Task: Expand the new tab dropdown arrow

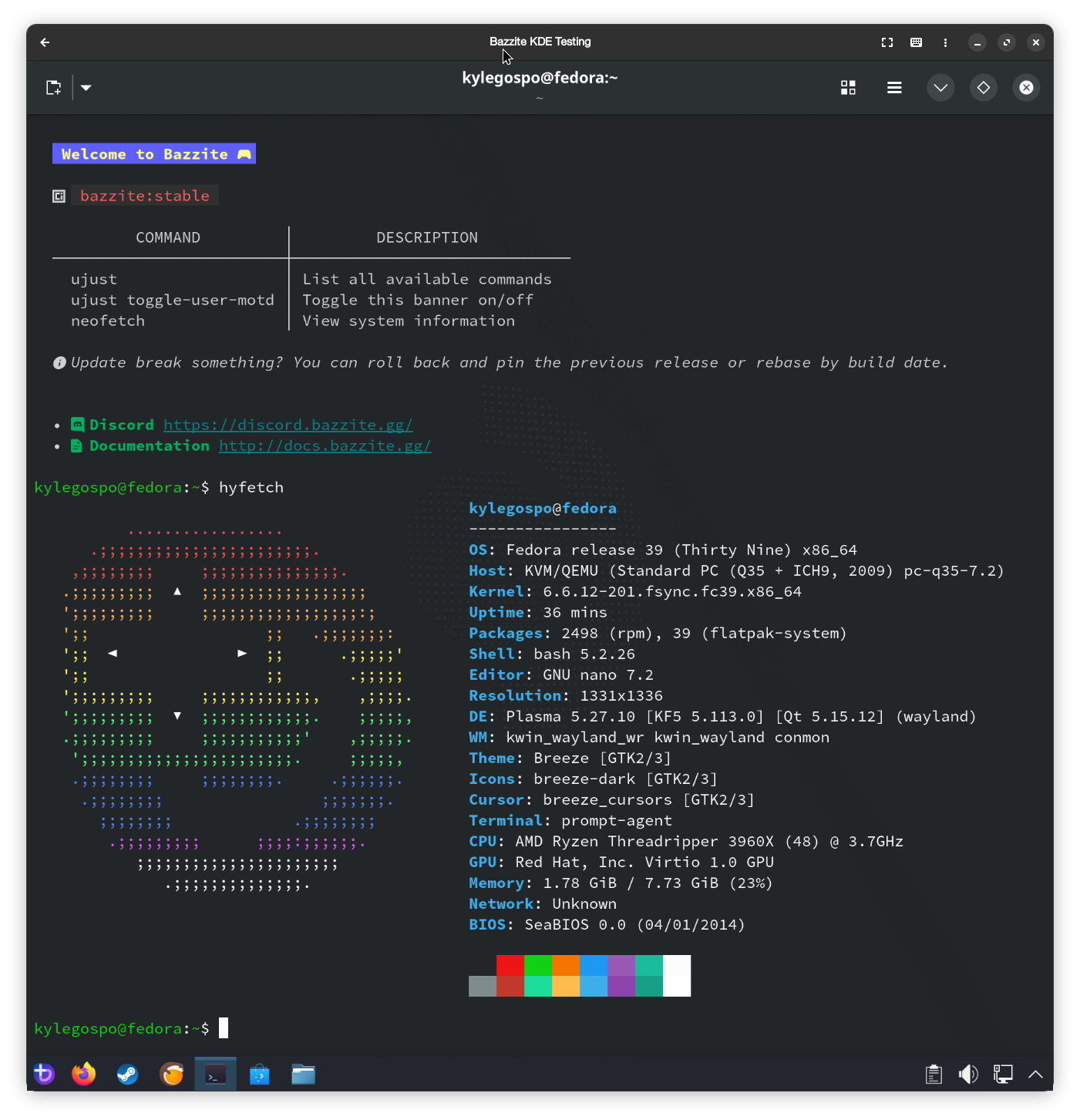Action: (86, 88)
